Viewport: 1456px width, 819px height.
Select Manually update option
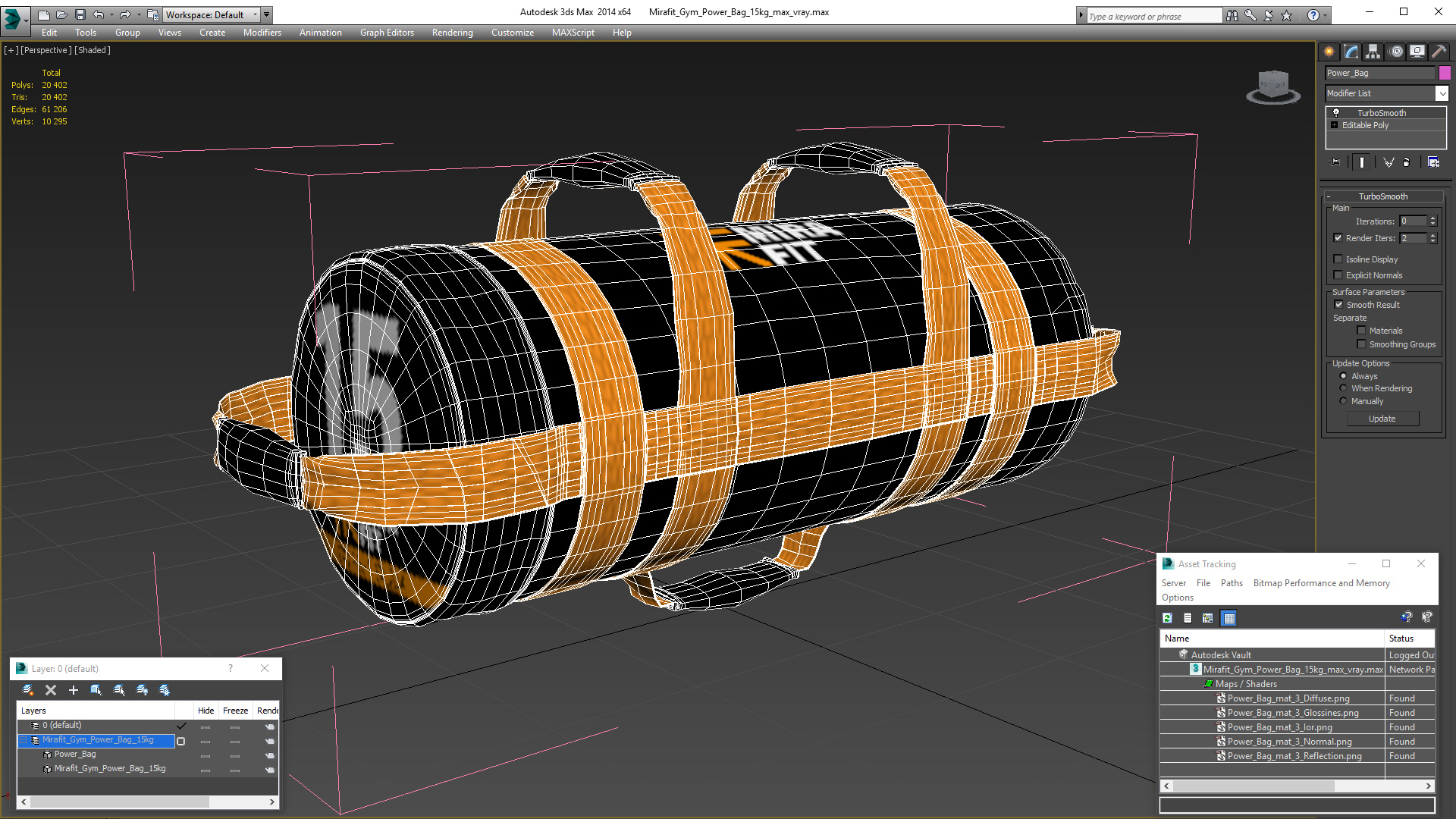tap(1344, 401)
